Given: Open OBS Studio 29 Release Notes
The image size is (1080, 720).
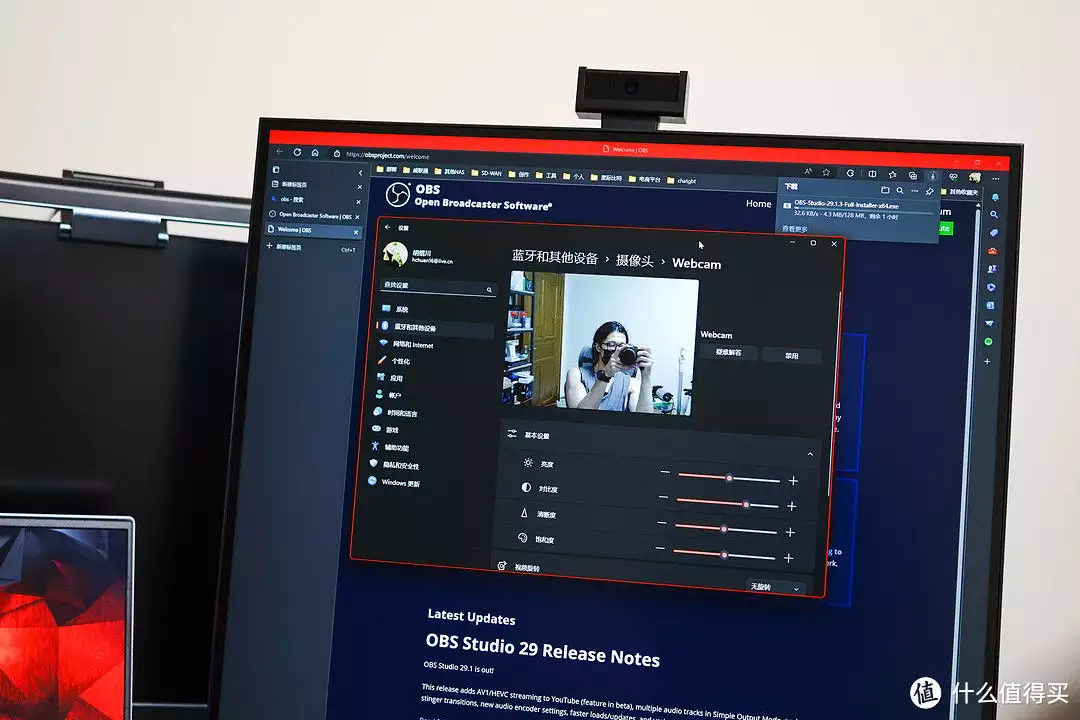Looking at the screenshot, I should (543, 650).
